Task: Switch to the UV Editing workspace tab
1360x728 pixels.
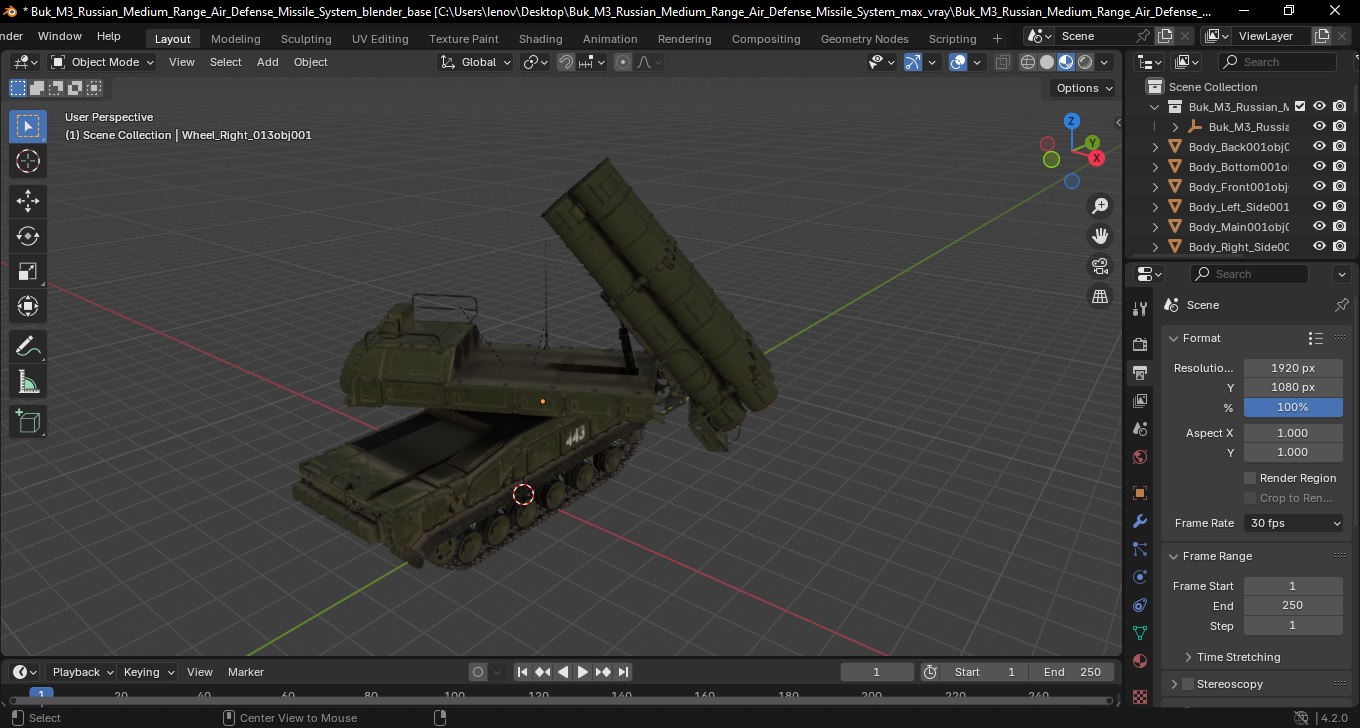Action: pyautogui.click(x=380, y=39)
